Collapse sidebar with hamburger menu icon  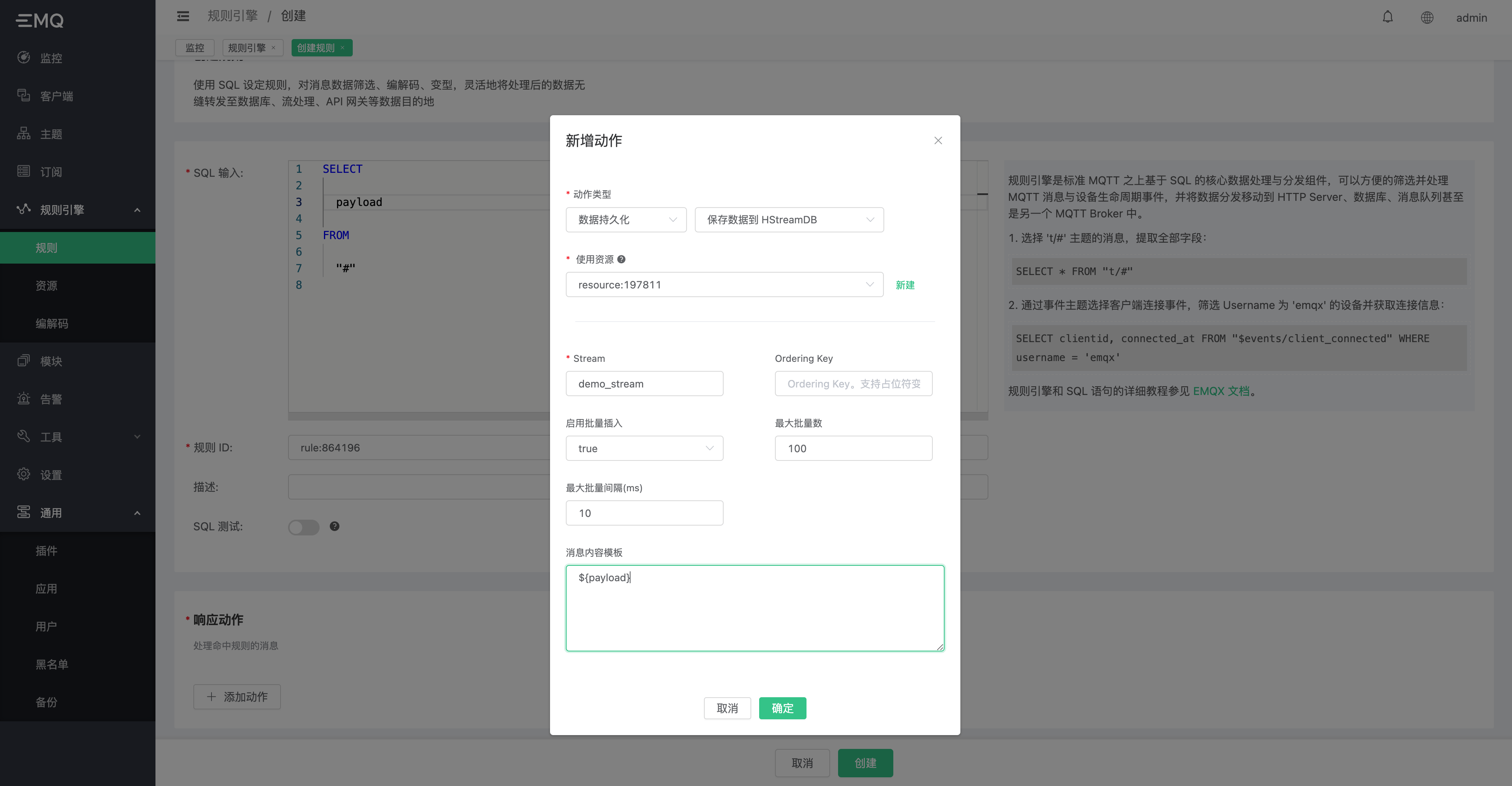point(183,16)
